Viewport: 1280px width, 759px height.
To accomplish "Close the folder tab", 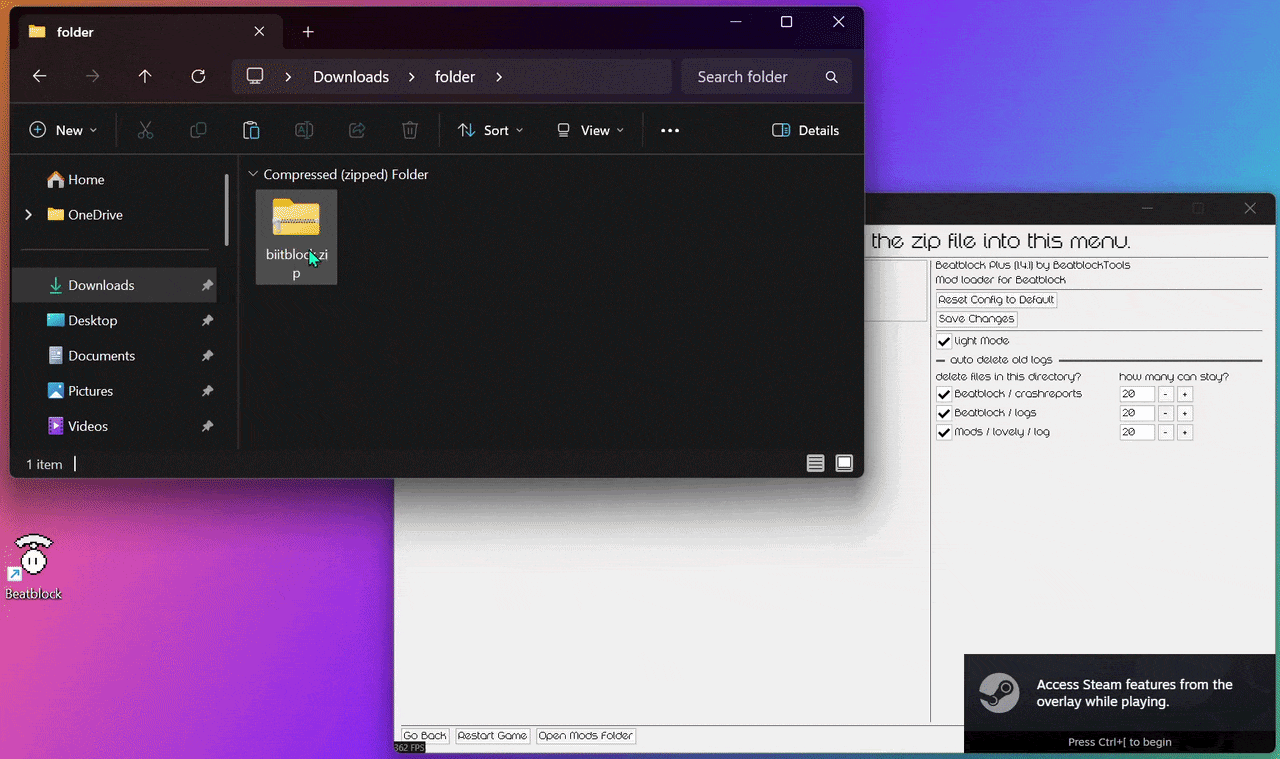I will pyautogui.click(x=259, y=31).
